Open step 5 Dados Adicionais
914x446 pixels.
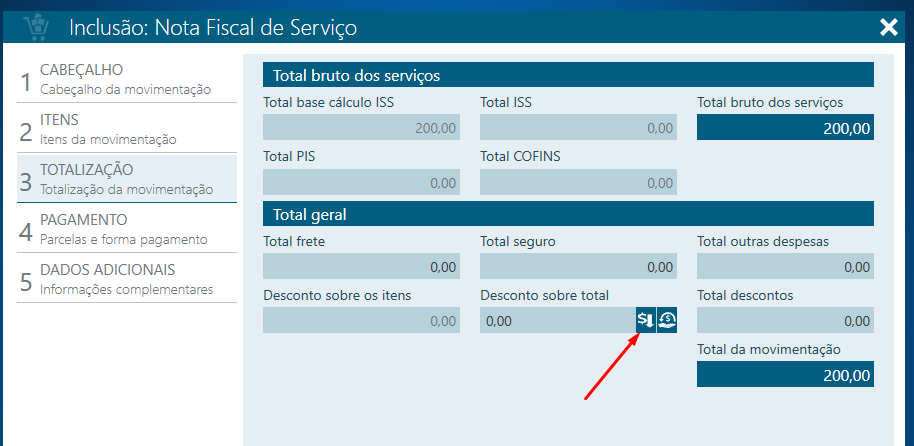126,279
